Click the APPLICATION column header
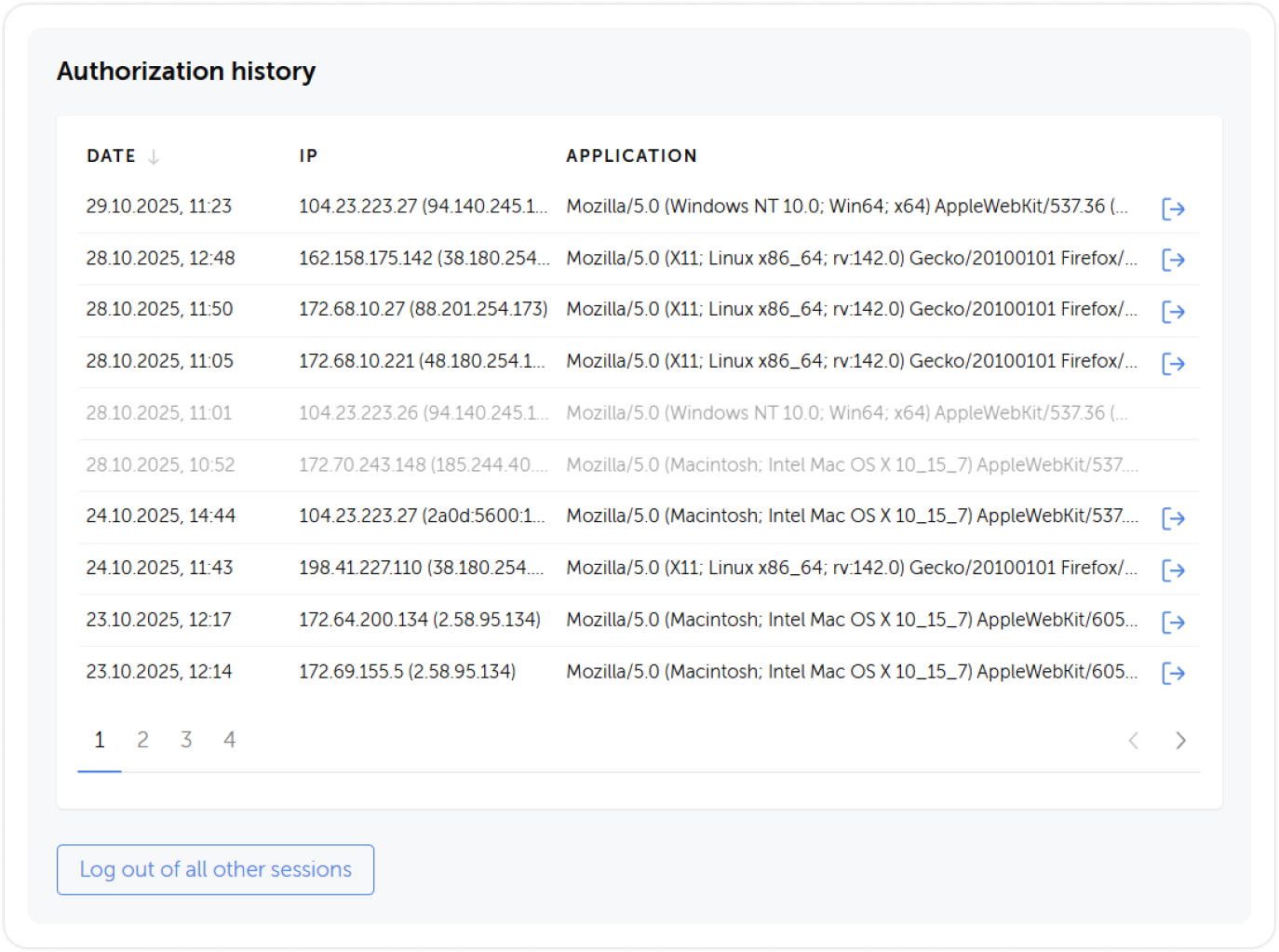The height and width of the screenshot is (952, 1279). coord(631,155)
